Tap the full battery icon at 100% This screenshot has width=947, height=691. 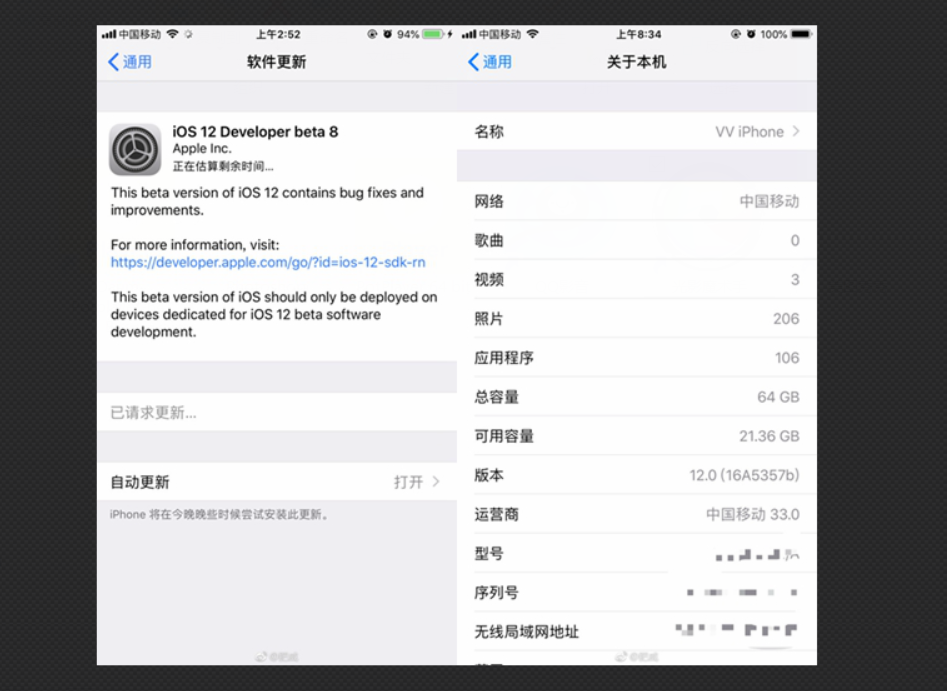point(801,34)
